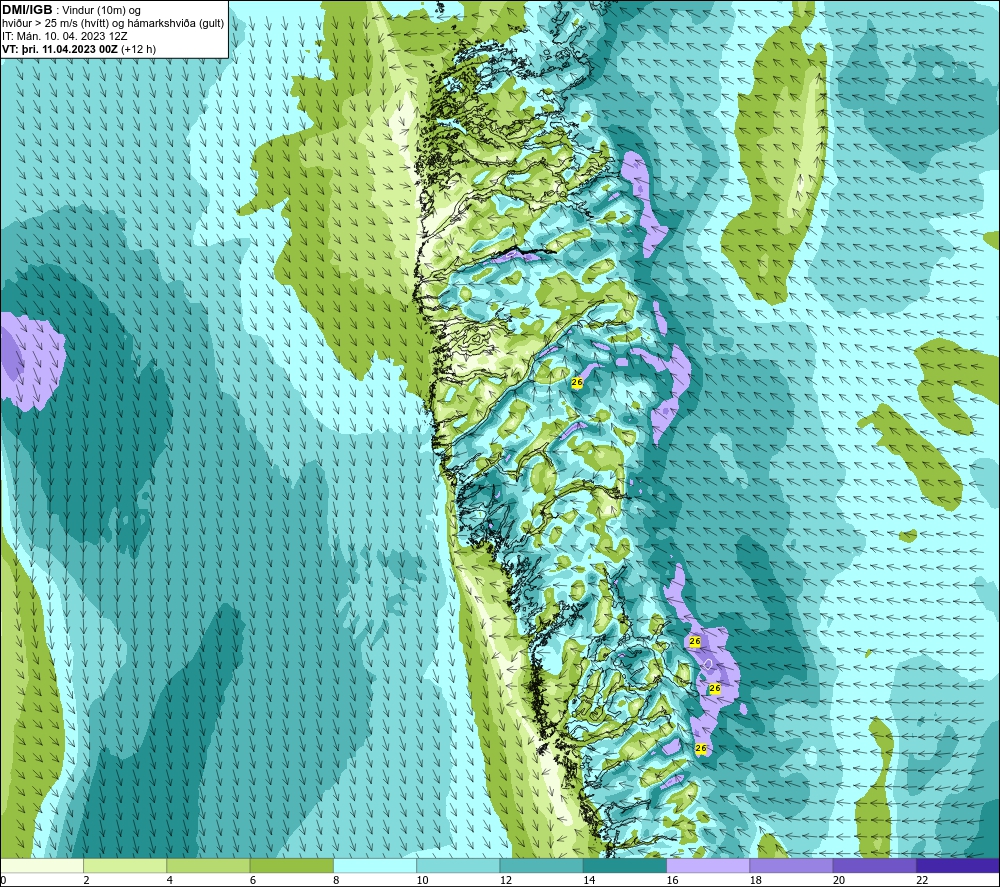This screenshot has height=887, width=1000.
Task: Click the northernmost yellow '26' gust marker
Action: (577, 382)
